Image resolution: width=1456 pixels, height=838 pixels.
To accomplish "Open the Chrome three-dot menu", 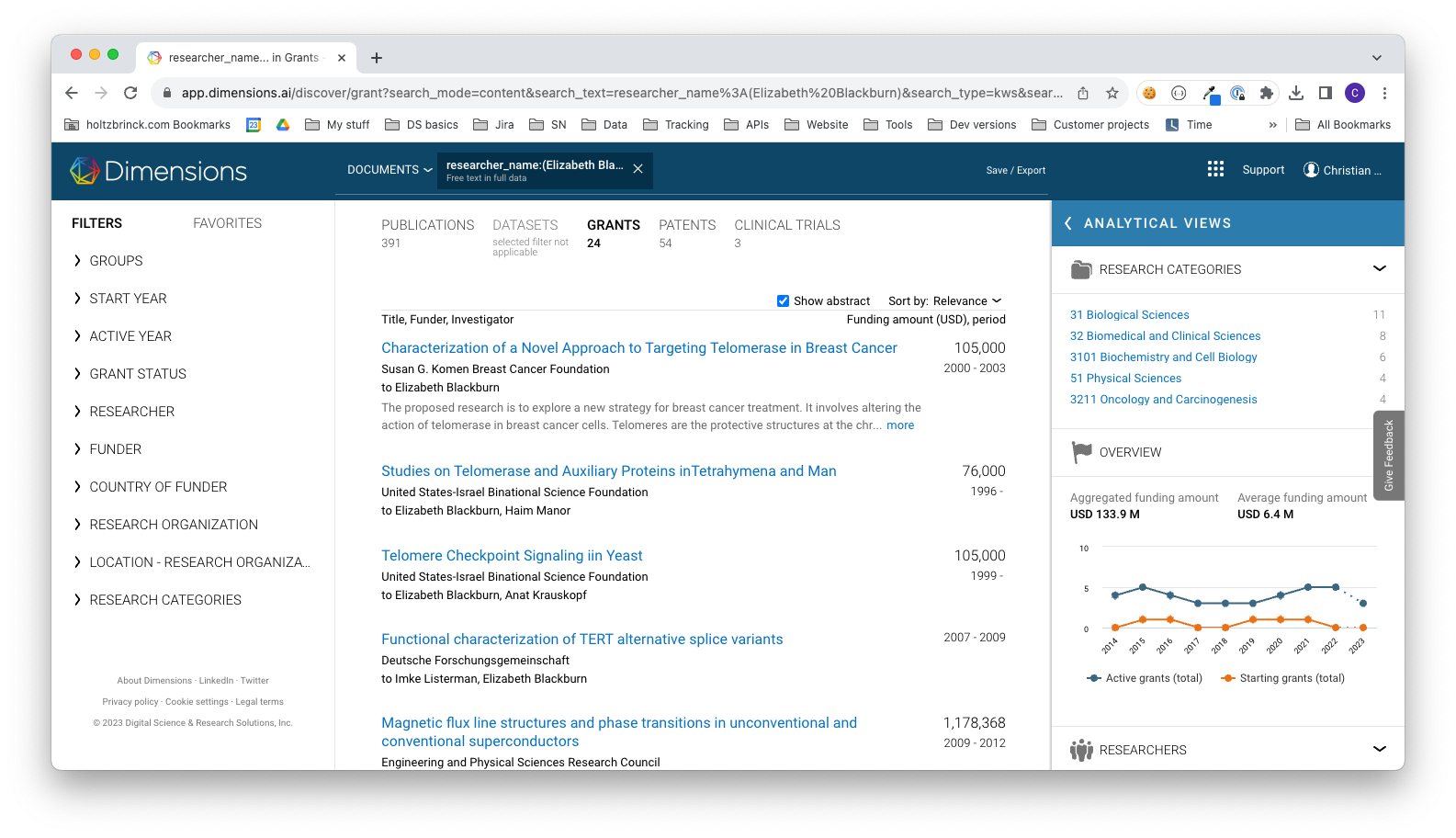I will click(1384, 93).
